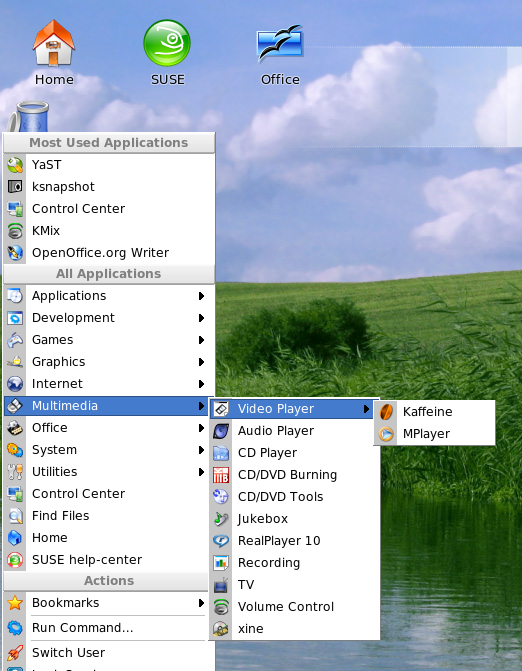The width and height of the screenshot is (522, 671).
Task: Open the Utilities menu category
Action: click(x=109, y=472)
